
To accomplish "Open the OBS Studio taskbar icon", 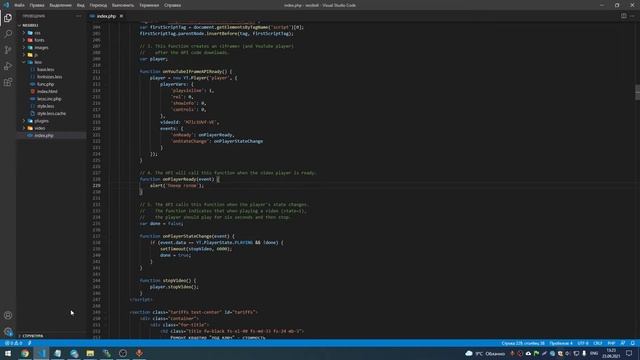I will pos(123,353).
